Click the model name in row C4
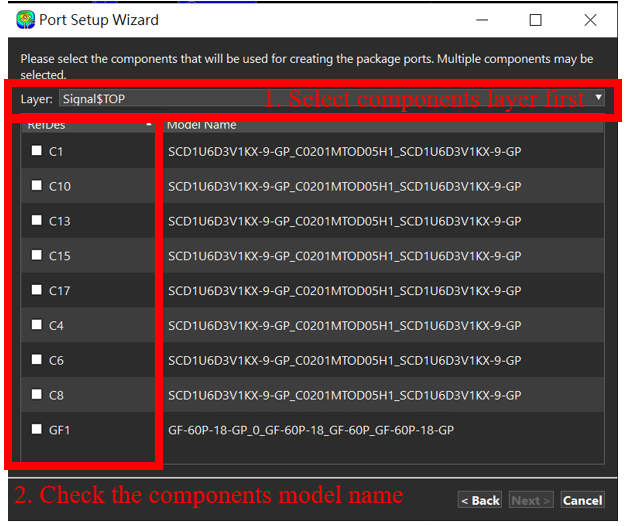Screen dimensions: 625x526 (344, 326)
